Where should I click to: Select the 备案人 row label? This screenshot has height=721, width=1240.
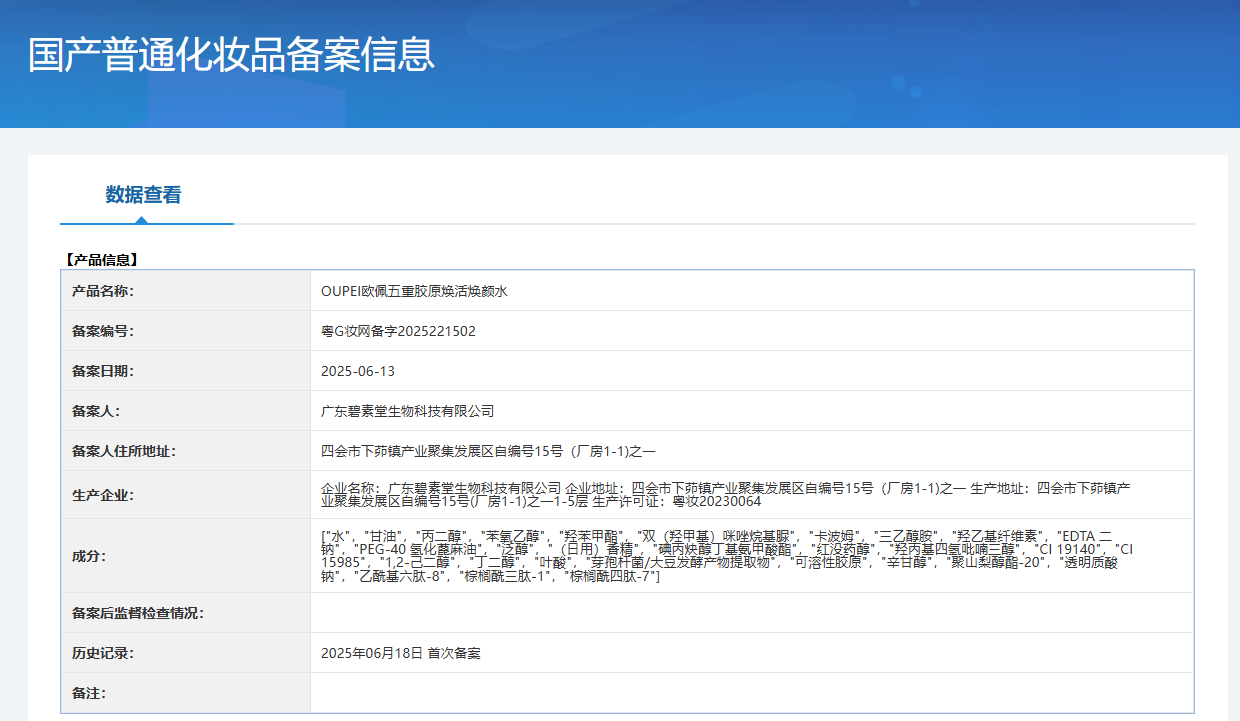[x=96, y=411]
